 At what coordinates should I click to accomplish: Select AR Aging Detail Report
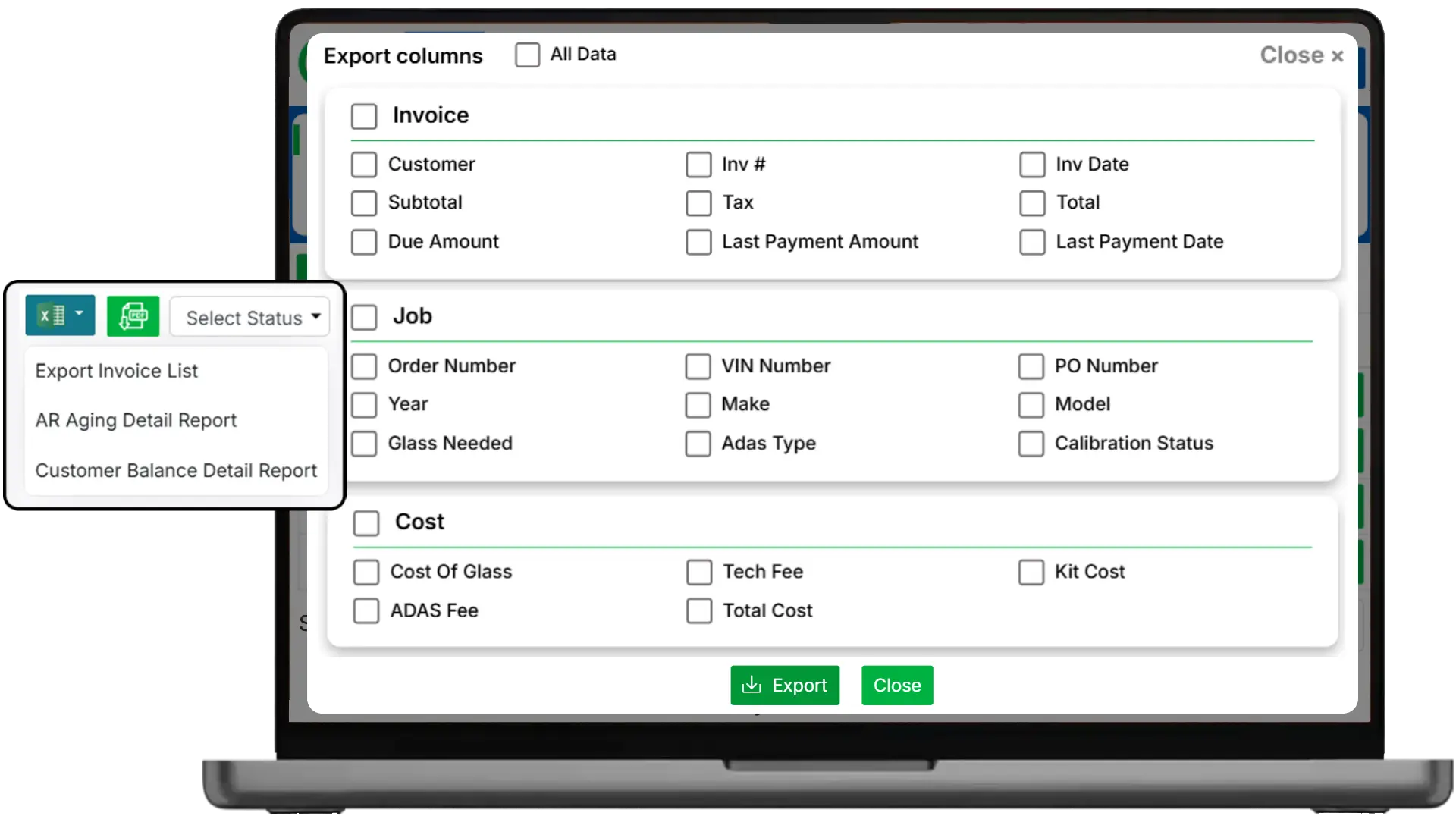coord(136,420)
